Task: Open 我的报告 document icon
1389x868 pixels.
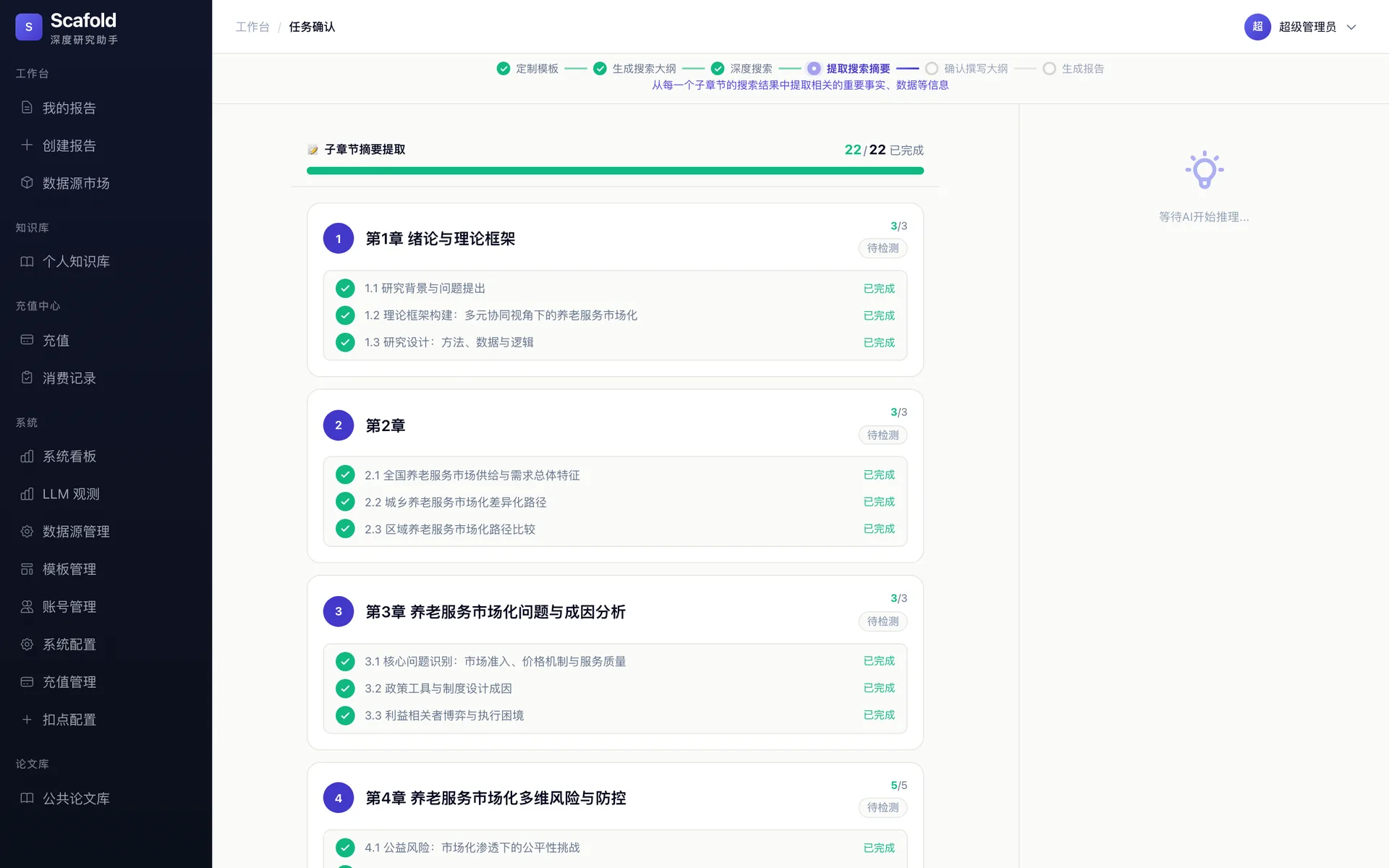Action: point(27,108)
